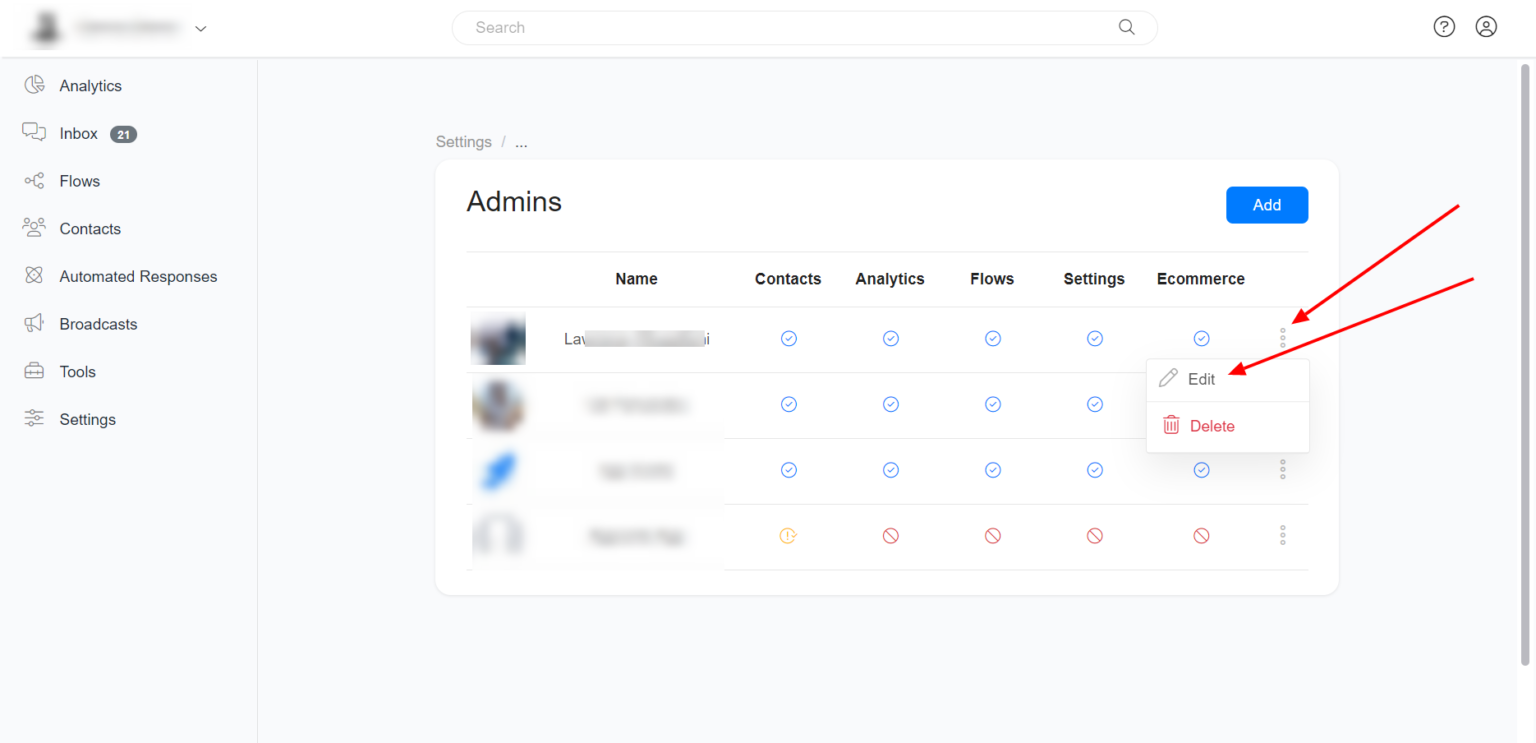Expand the account switcher dropdown chevron
Screen dimensions: 1536x743
coord(201,29)
